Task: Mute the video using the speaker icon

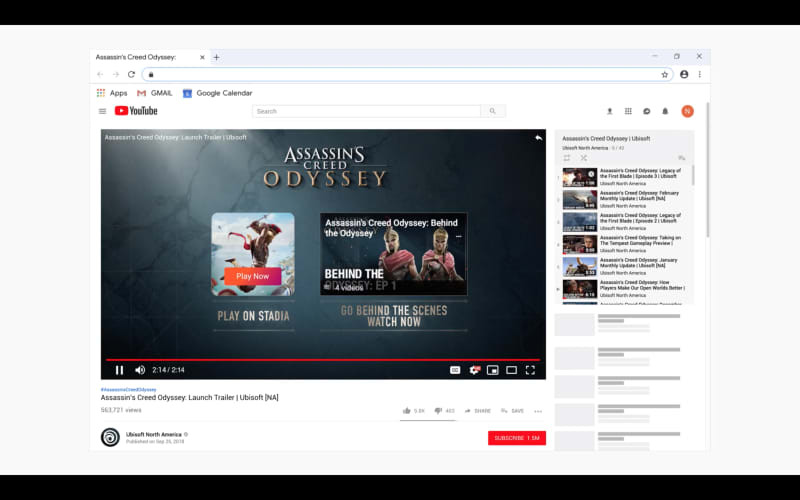Action: pos(140,370)
